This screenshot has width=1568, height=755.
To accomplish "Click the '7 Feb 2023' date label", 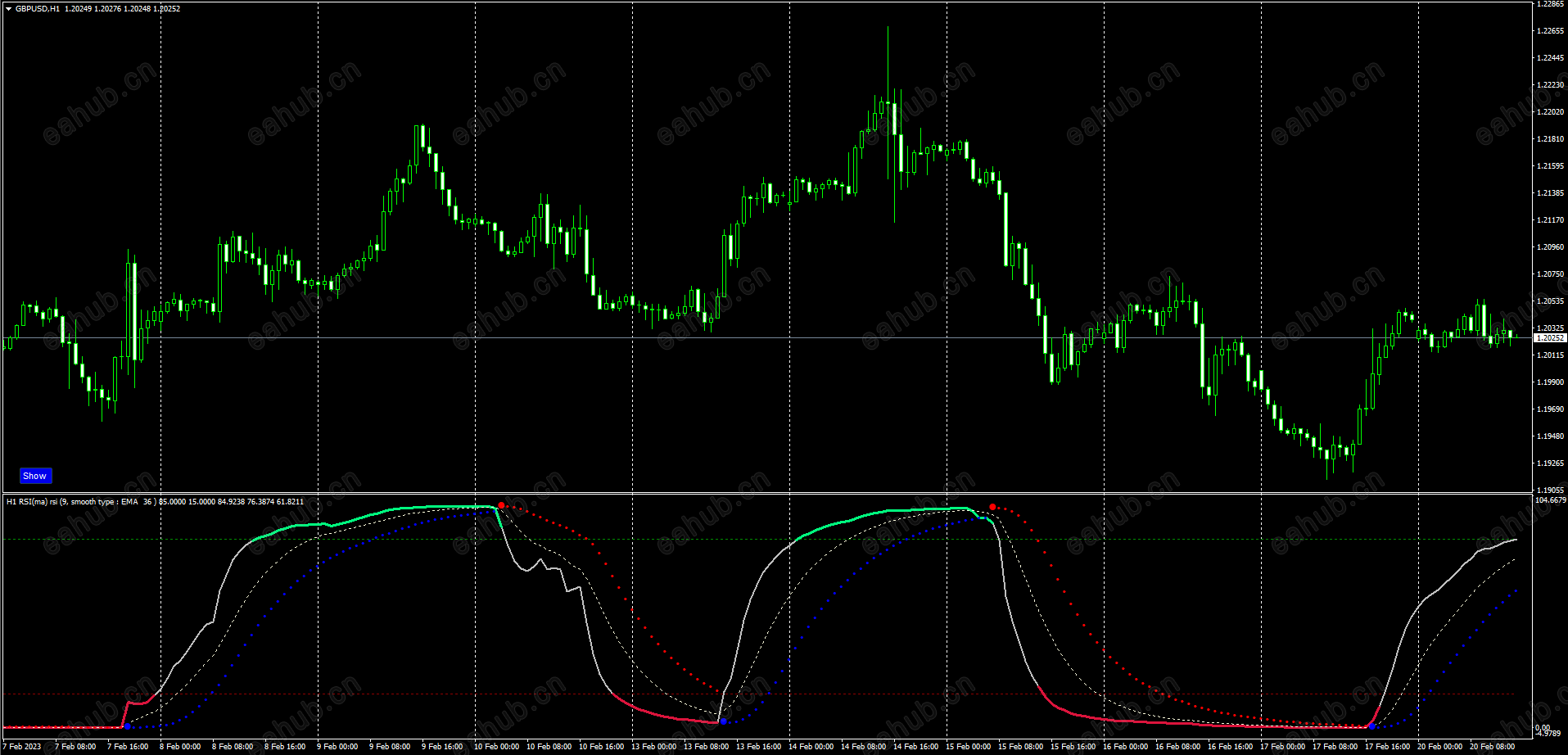I will pos(22,747).
